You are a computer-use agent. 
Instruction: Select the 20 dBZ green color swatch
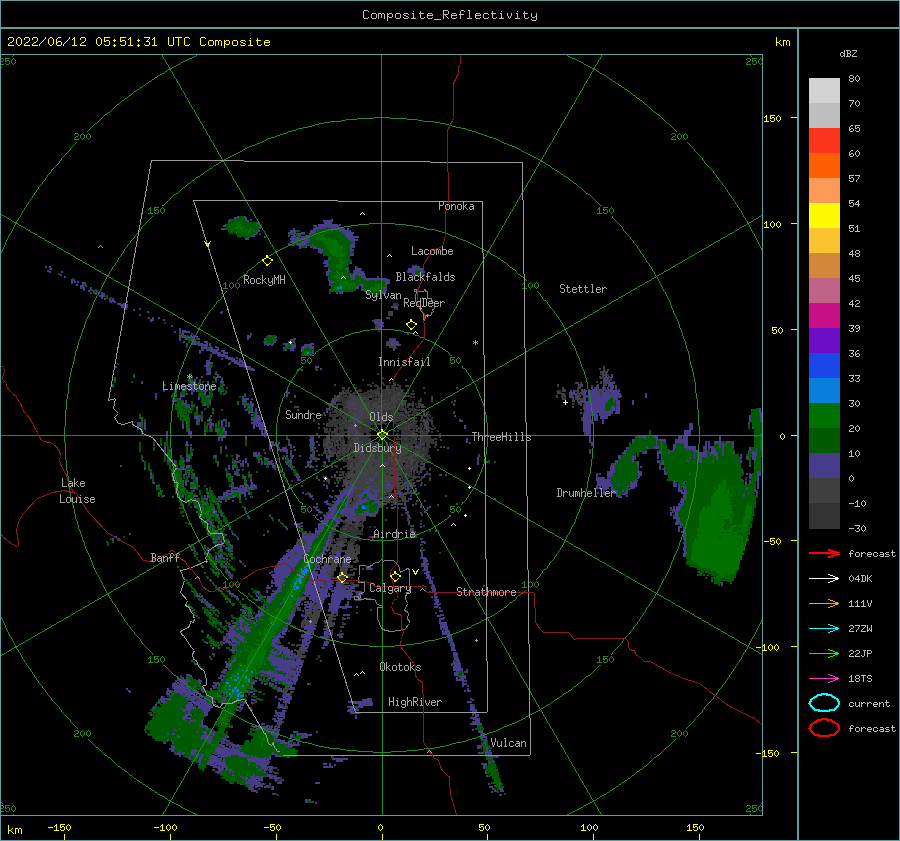824,416
